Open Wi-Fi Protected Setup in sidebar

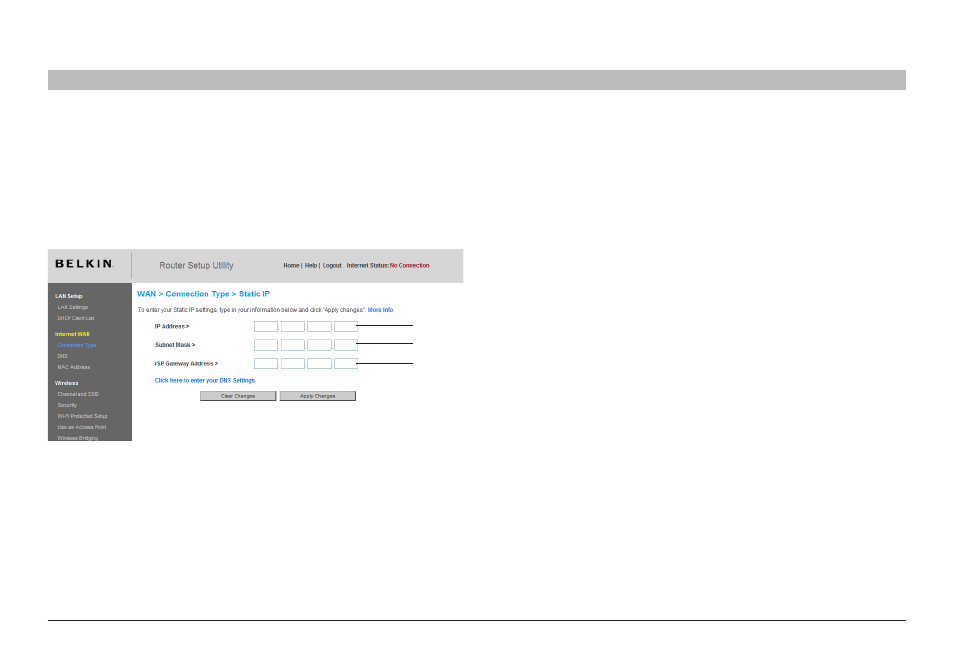[82, 416]
